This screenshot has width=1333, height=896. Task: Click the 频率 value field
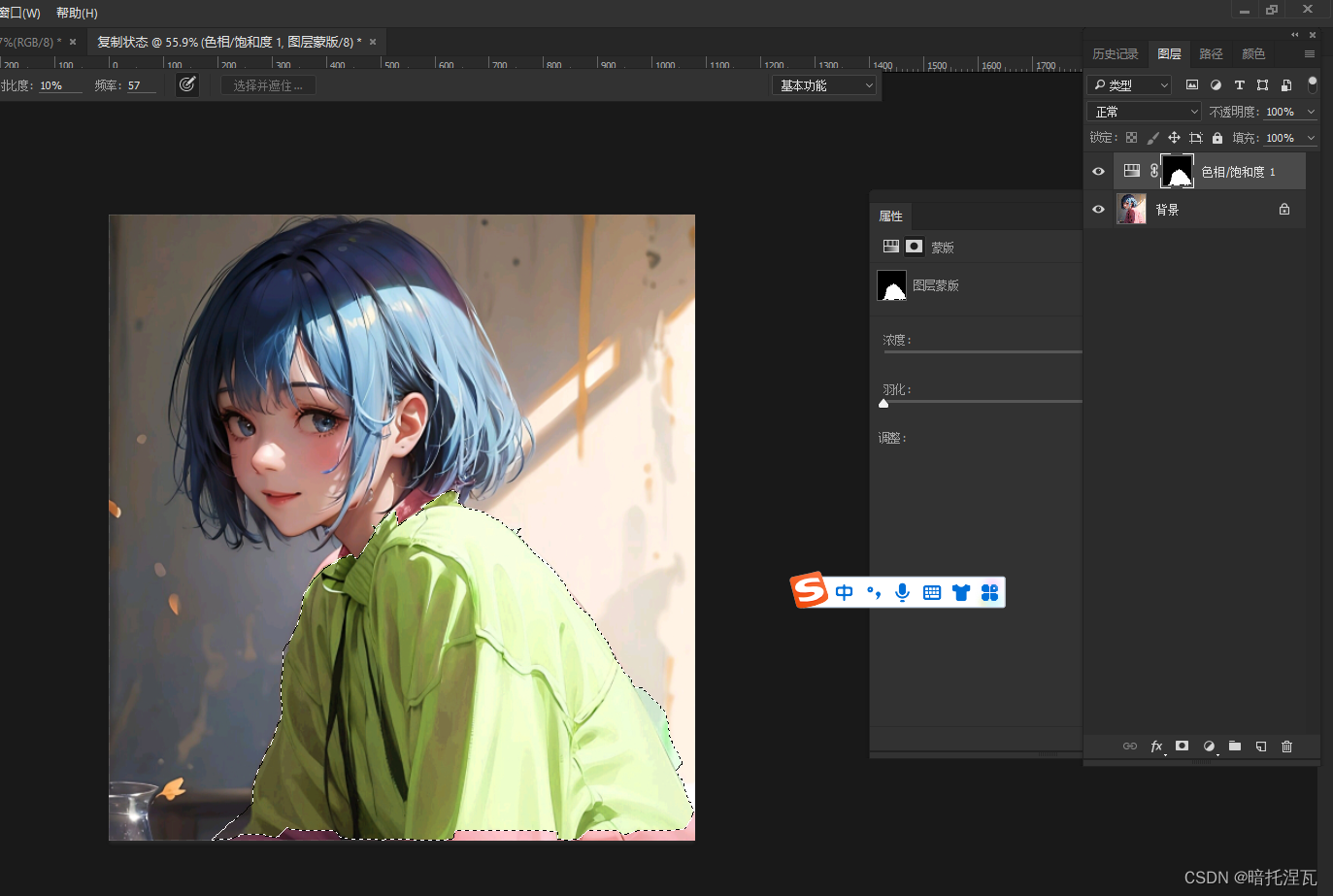(142, 85)
